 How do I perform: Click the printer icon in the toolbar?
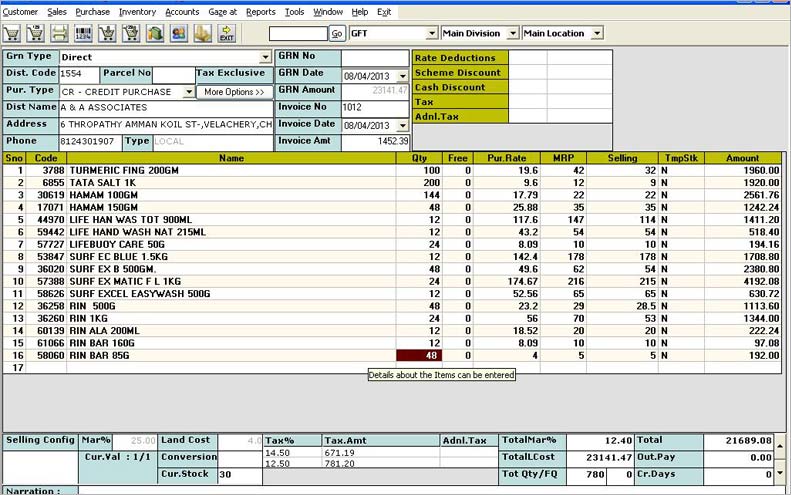click(59, 34)
